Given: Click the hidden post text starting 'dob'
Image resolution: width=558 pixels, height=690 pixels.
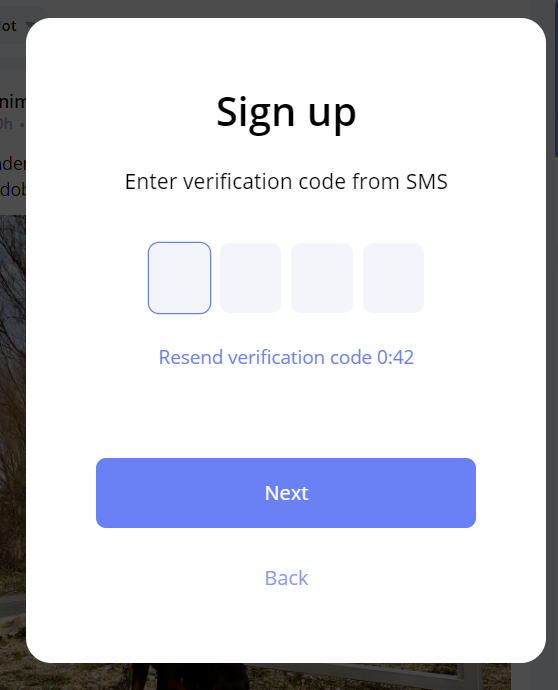Looking at the screenshot, I should (x=13, y=190).
